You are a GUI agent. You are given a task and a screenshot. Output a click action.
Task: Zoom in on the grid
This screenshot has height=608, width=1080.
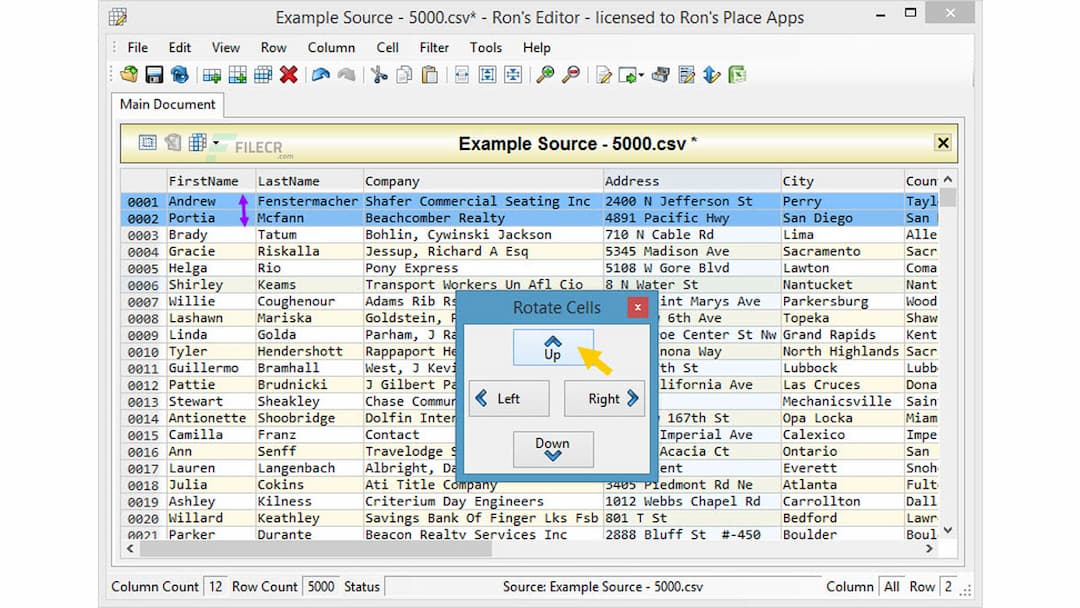(x=545, y=74)
